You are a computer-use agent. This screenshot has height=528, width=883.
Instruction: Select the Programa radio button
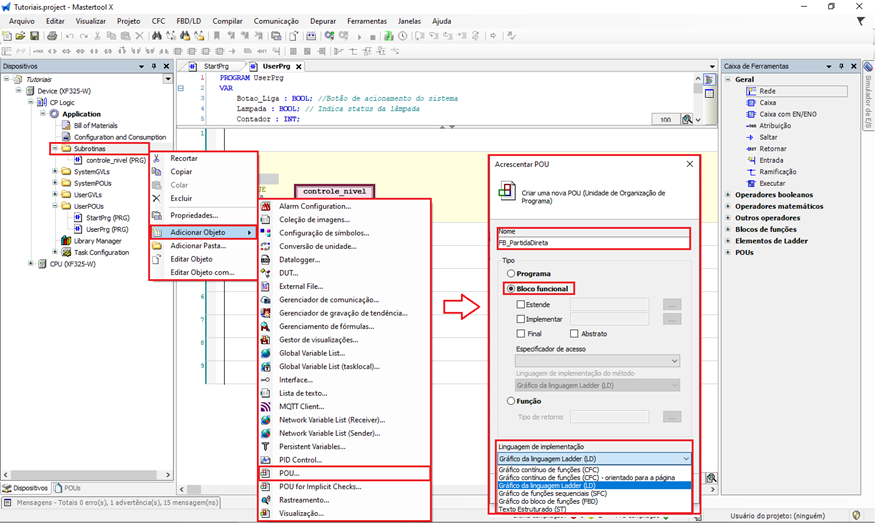[512, 273]
